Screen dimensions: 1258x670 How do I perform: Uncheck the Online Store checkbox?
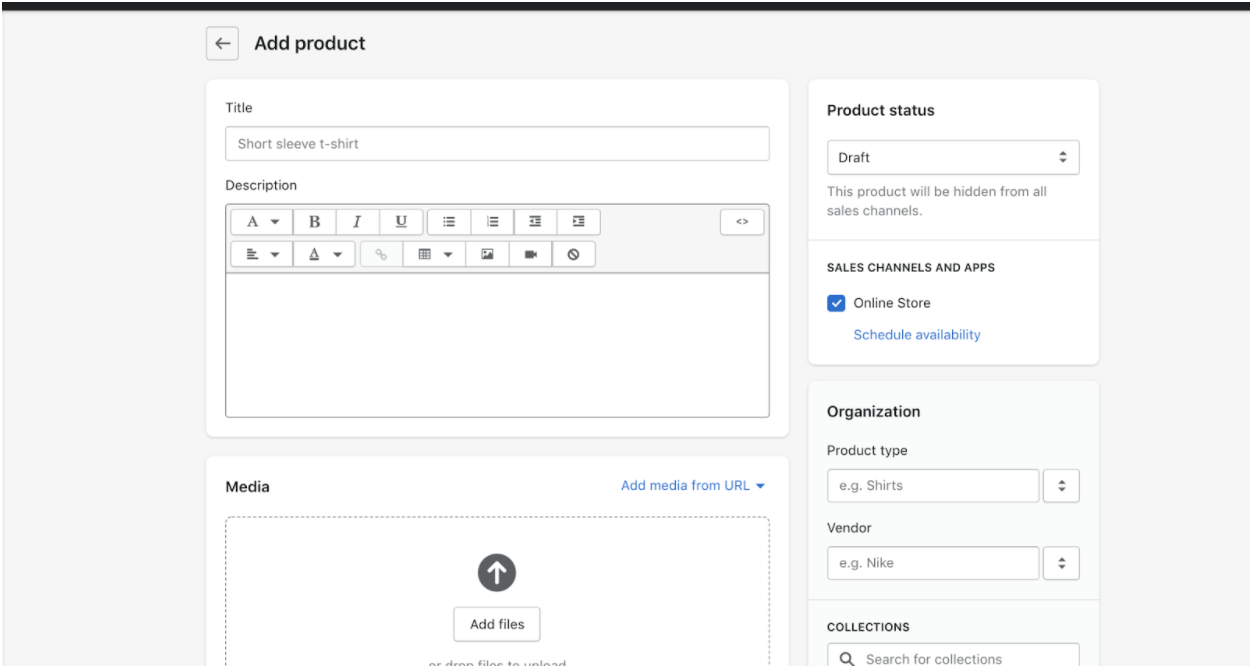[x=837, y=303]
